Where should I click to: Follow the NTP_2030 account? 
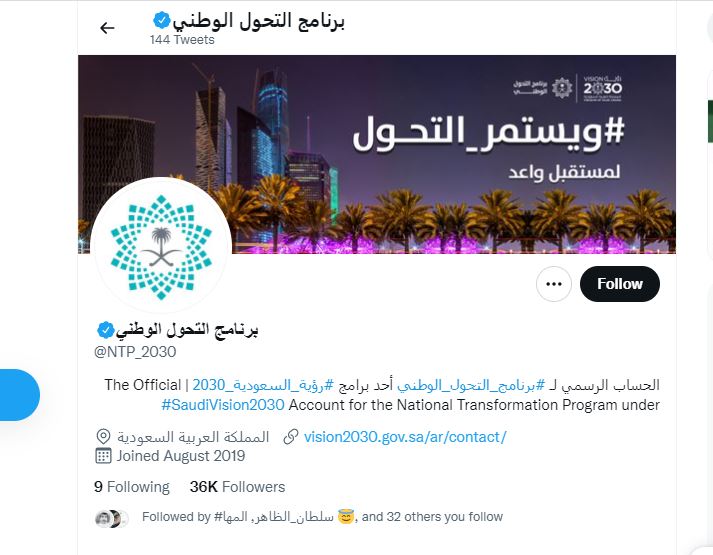click(620, 284)
